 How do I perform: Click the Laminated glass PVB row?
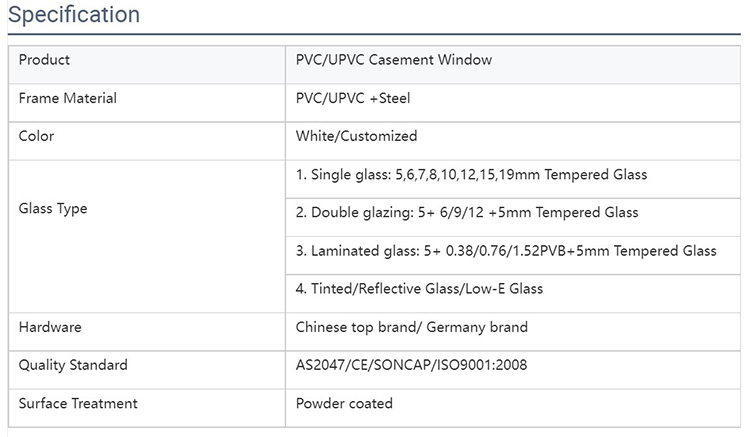point(513,256)
